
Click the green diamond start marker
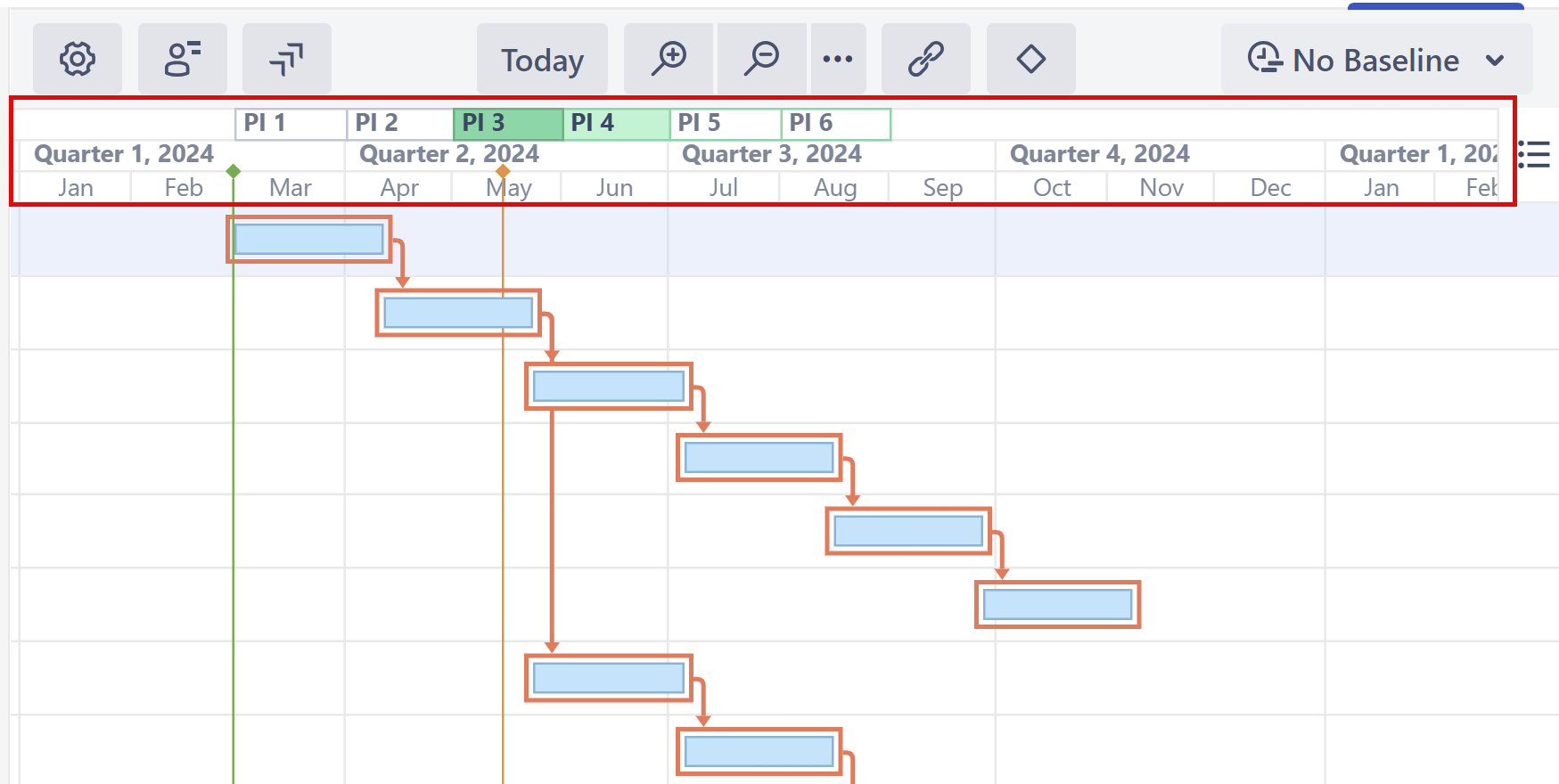(234, 170)
